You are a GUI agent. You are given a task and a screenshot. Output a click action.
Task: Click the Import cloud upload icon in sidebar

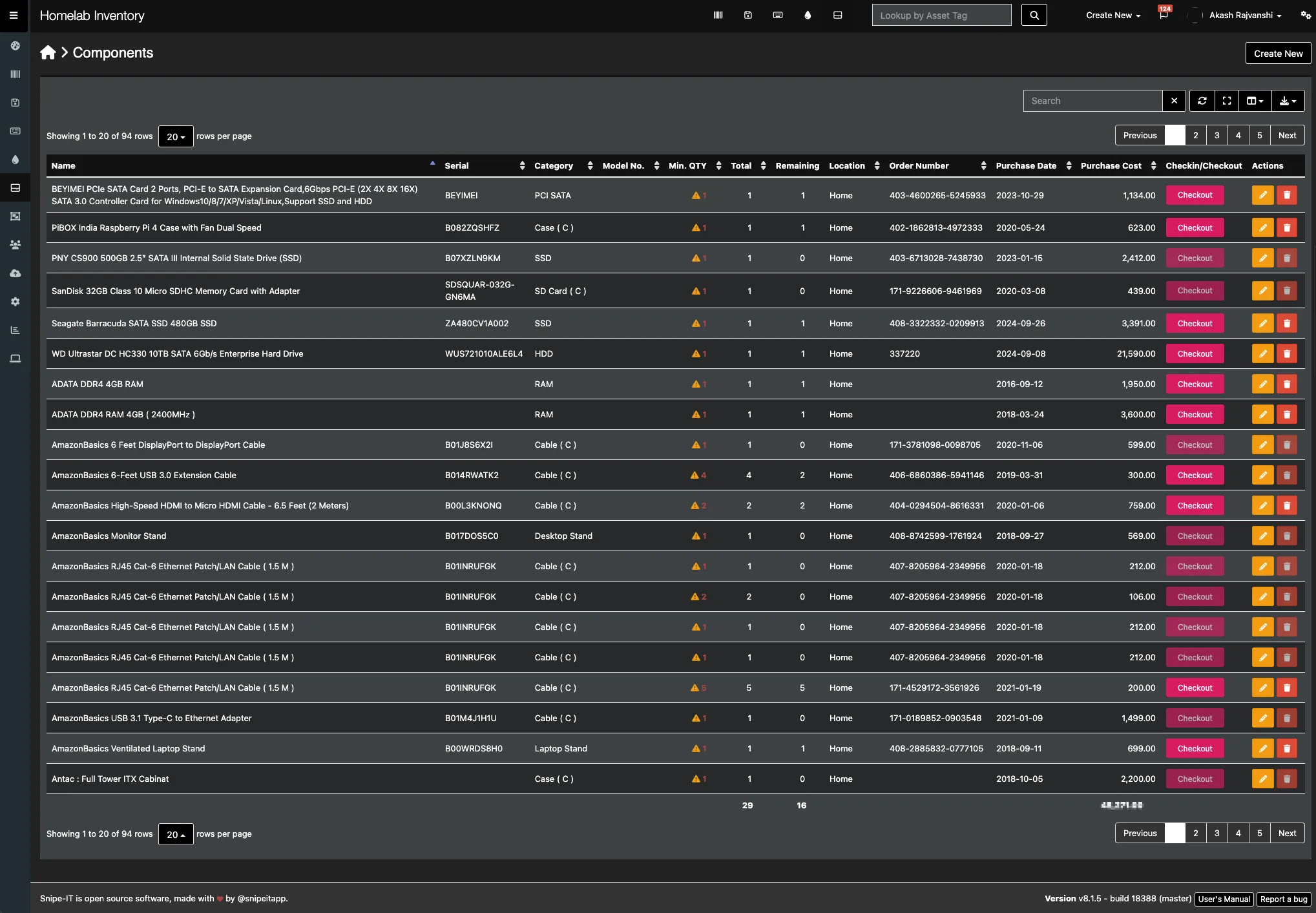click(15, 273)
